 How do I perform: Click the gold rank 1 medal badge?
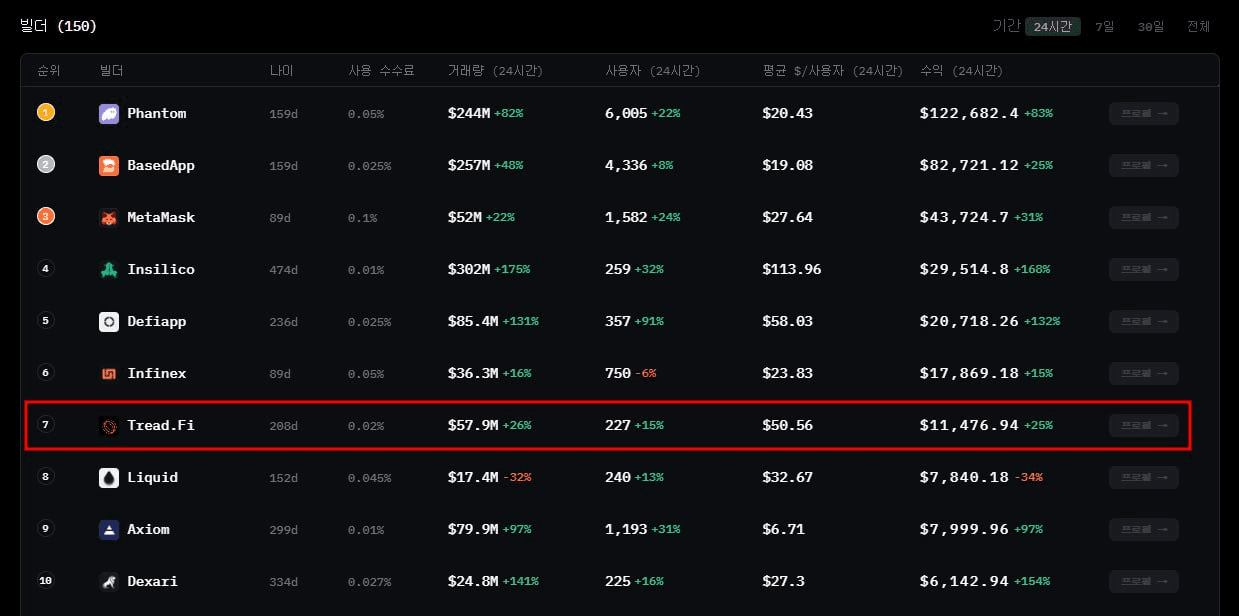[x=46, y=113]
